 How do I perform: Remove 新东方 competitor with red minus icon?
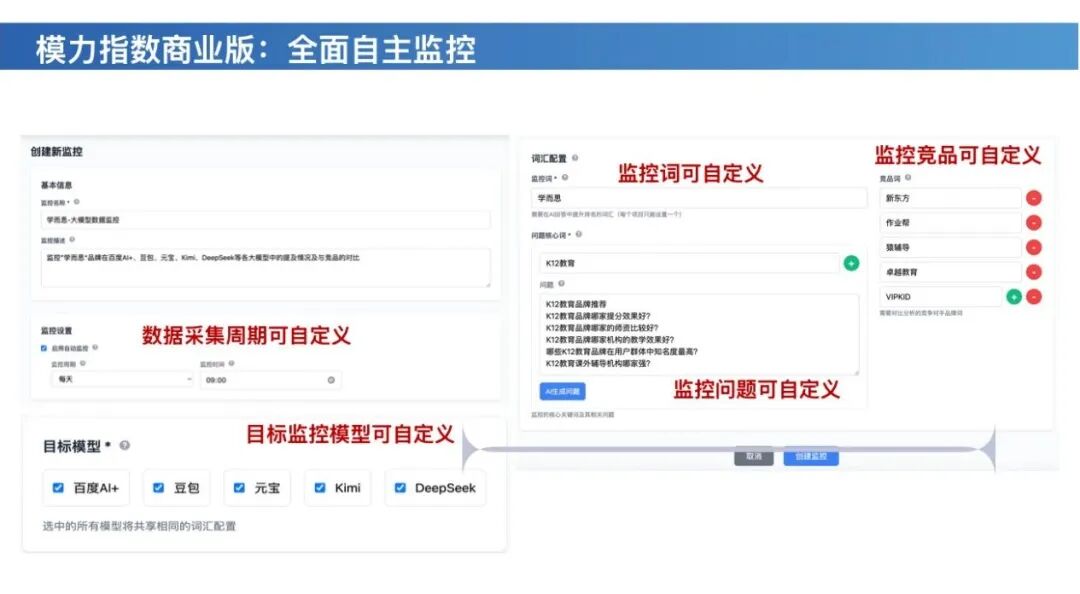tap(1033, 198)
